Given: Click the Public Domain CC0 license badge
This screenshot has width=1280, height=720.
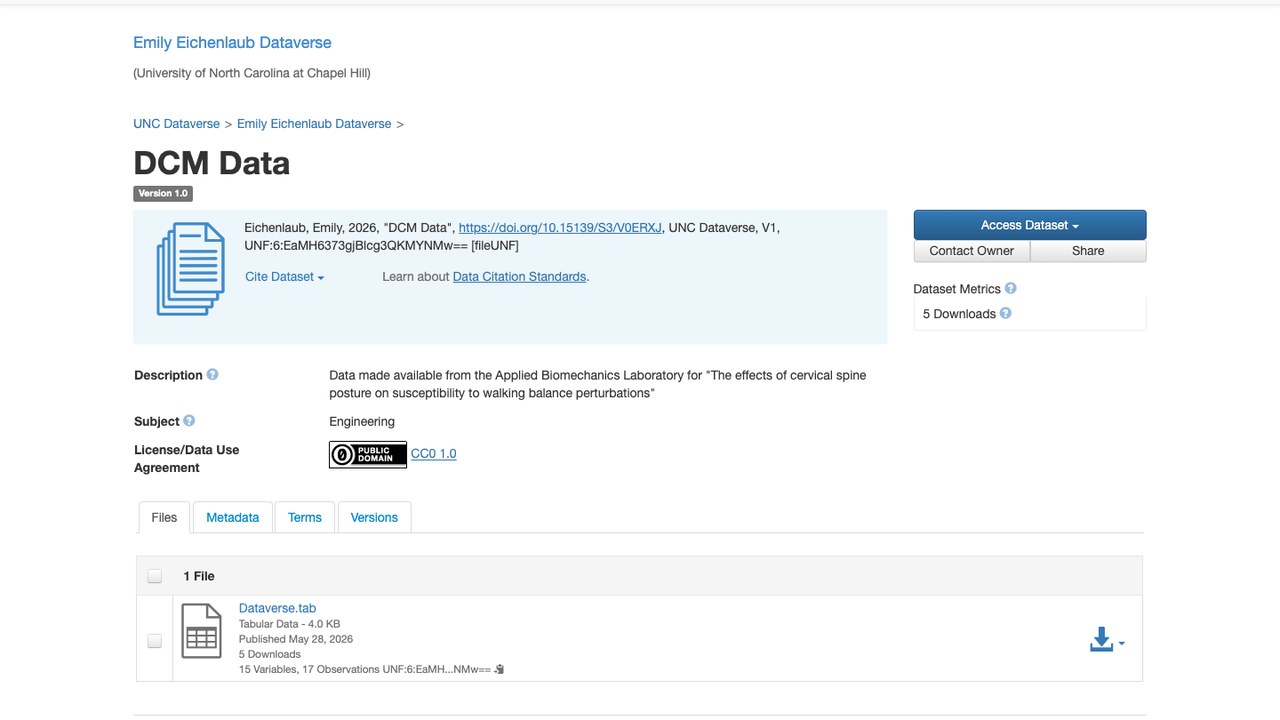Looking at the screenshot, I should coord(368,455).
